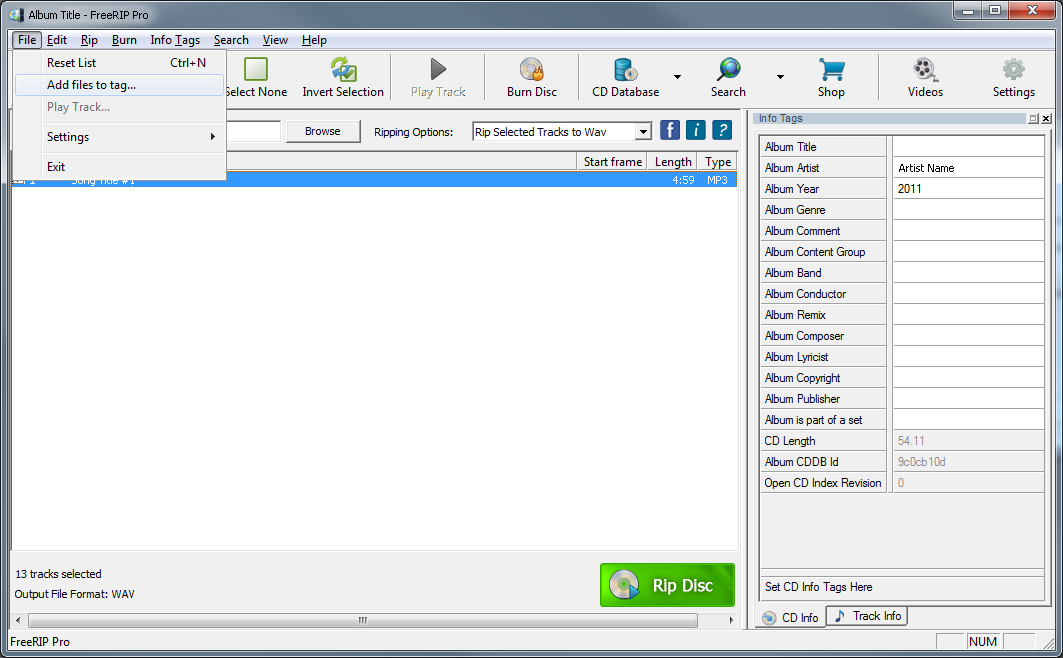1063x658 pixels.
Task: Click the disabled Play Track toolbar button
Action: tap(438, 77)
